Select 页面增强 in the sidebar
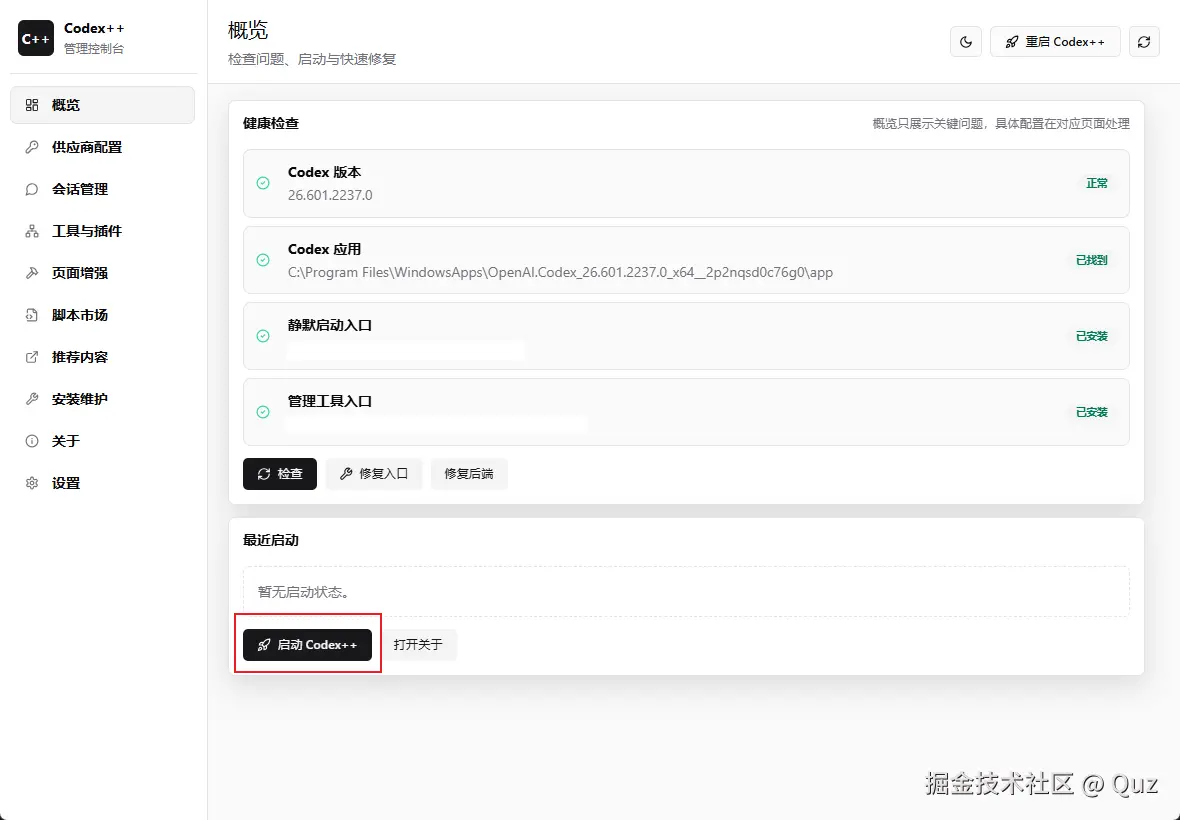1180x820 pixels. tap(102, 273)
